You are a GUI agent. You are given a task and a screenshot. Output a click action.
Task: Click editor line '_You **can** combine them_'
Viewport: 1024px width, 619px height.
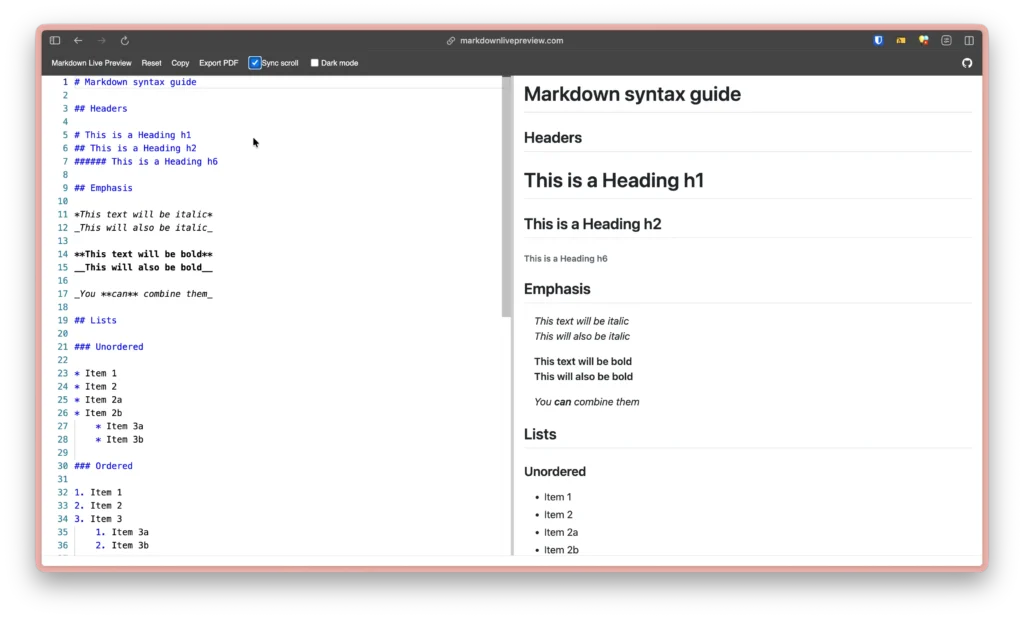[x=143, y=294]
